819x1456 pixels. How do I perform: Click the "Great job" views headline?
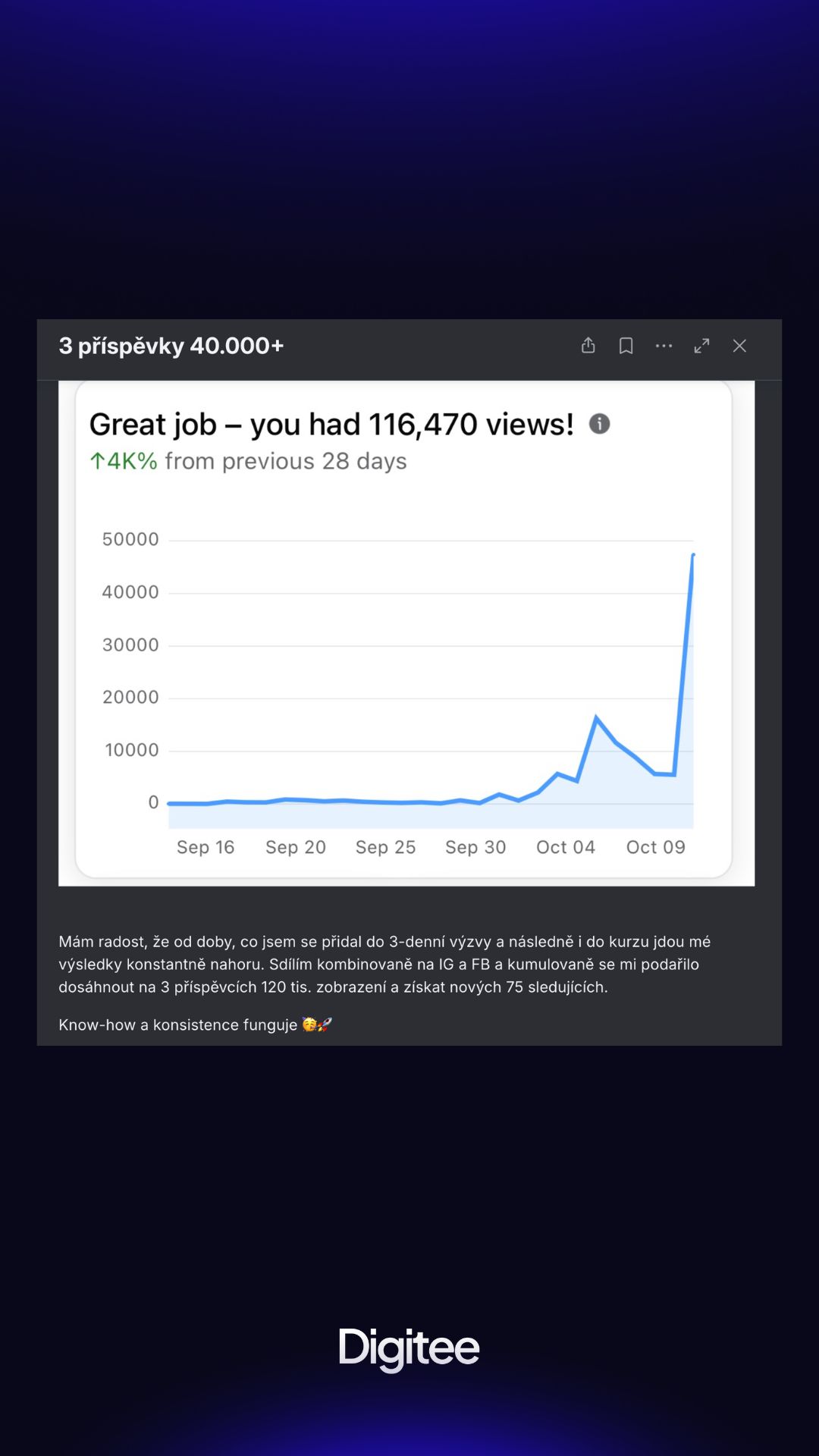click(x=331, y=425)
